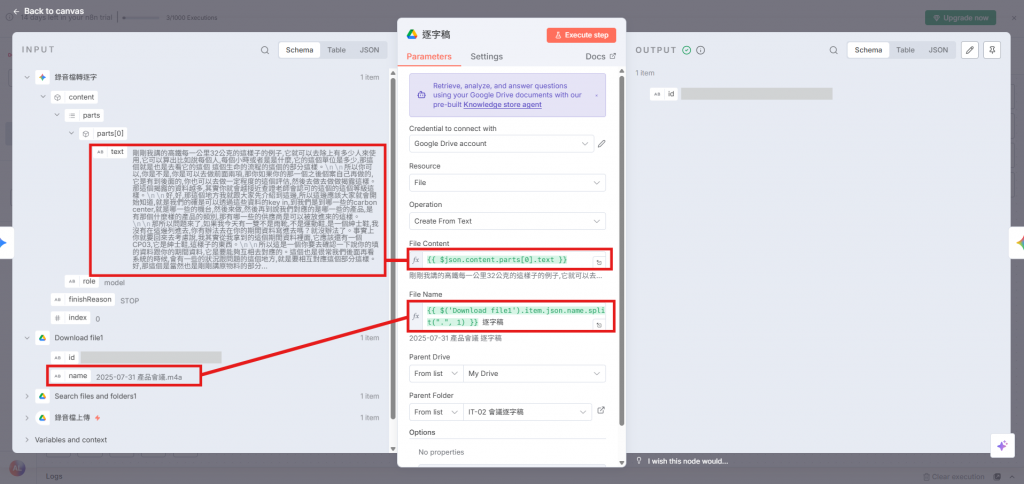Expand the 錄音檔上傳 node
Screen dimensions: 1024x484
coord(27,417)
